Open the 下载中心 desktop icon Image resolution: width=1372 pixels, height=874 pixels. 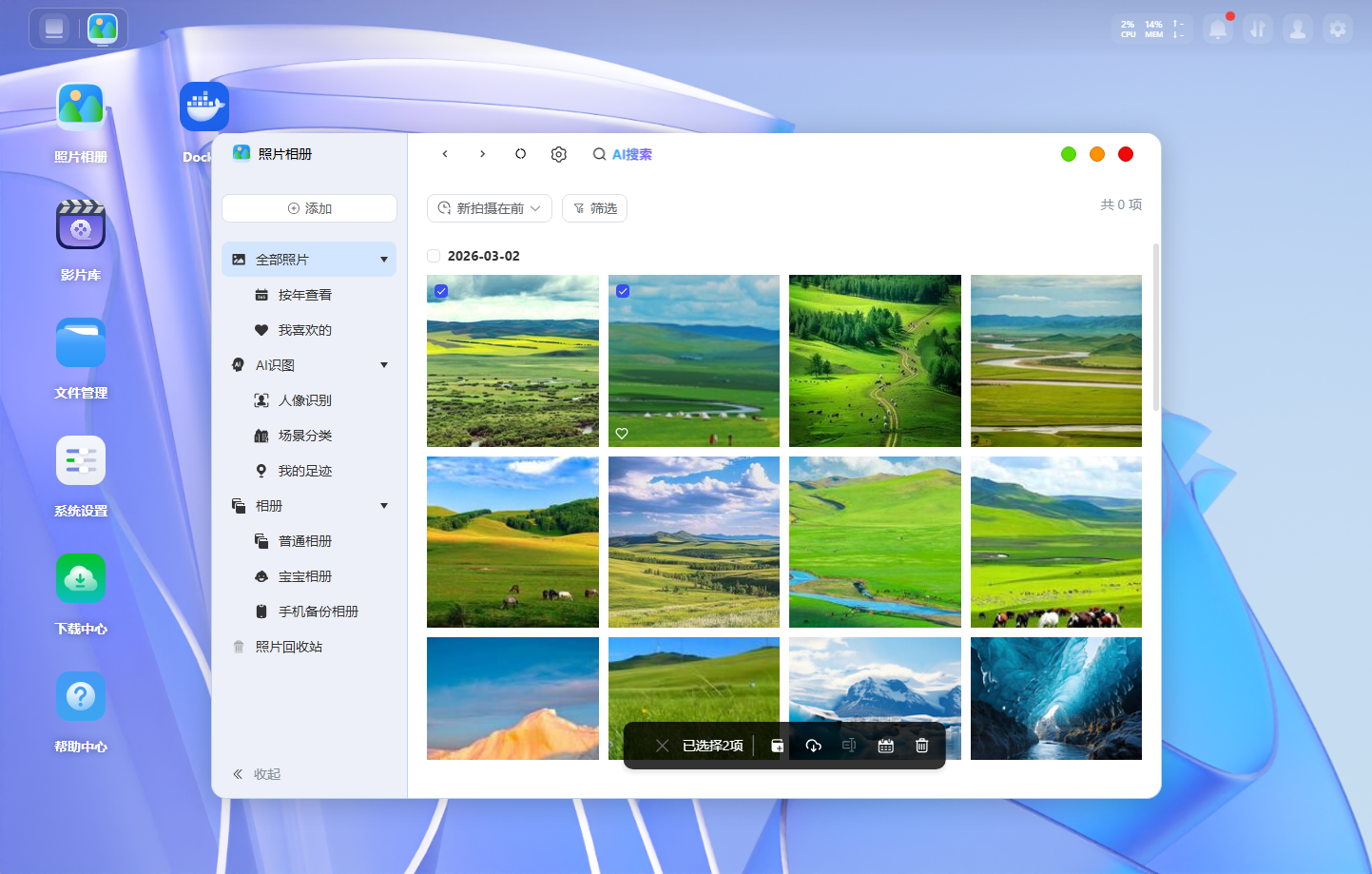[x=81, y=578]
